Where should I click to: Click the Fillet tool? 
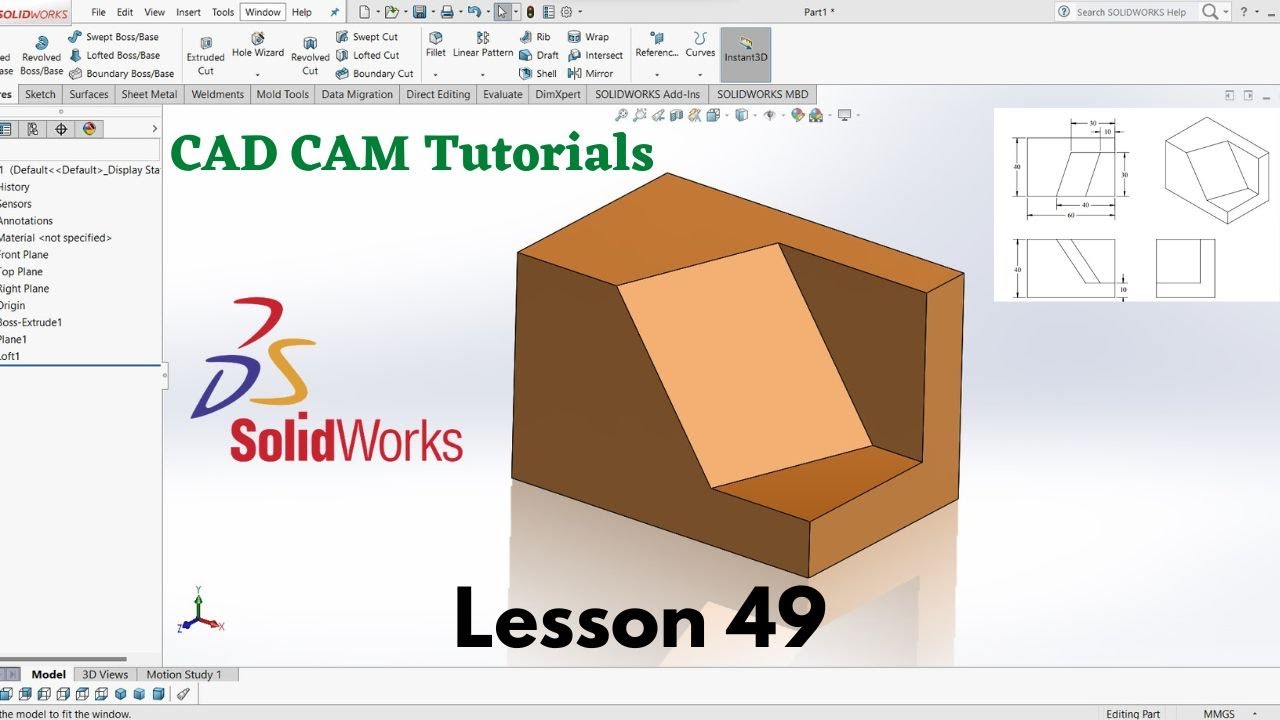[x=436, y=45]
